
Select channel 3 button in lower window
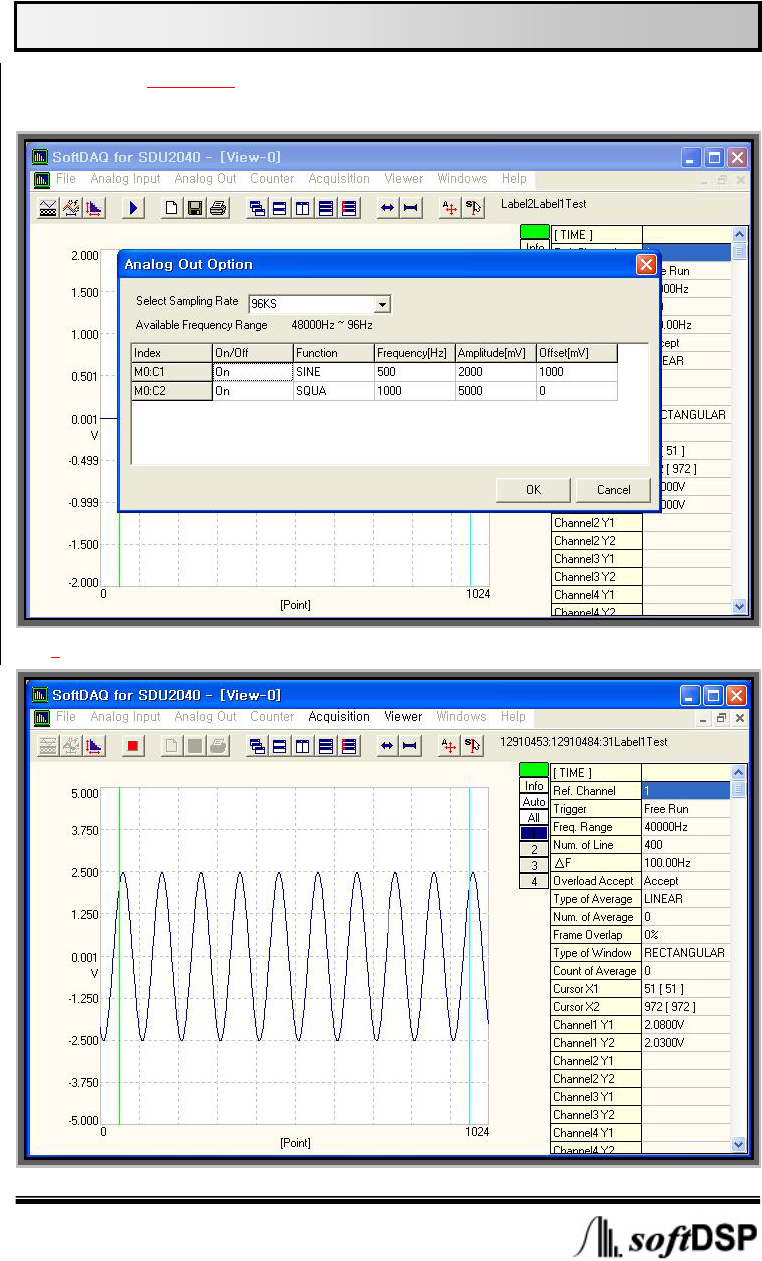click(x=534, y=865)
